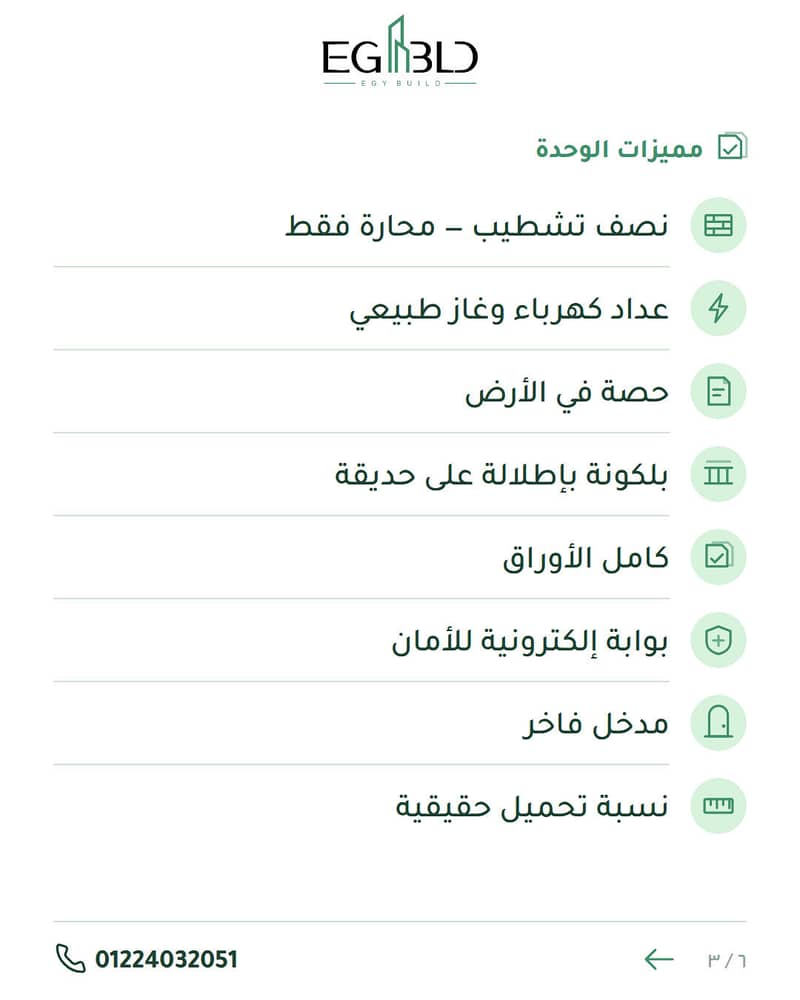This screenshot has height=1000, width=800.
Task: Click the phone number 01224032051
Action: pos(167,959)
